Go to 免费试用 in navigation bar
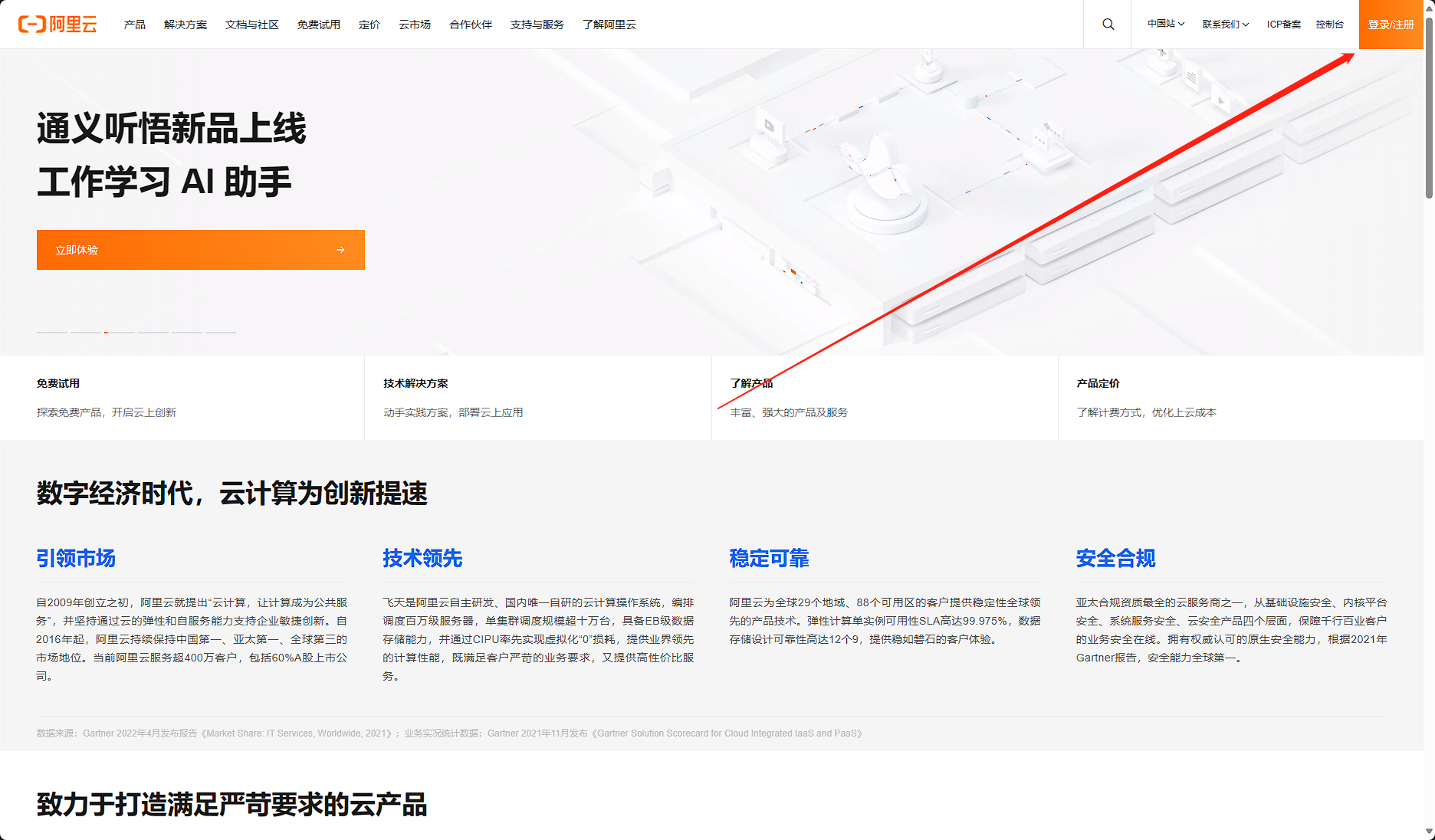 (319, 25)
